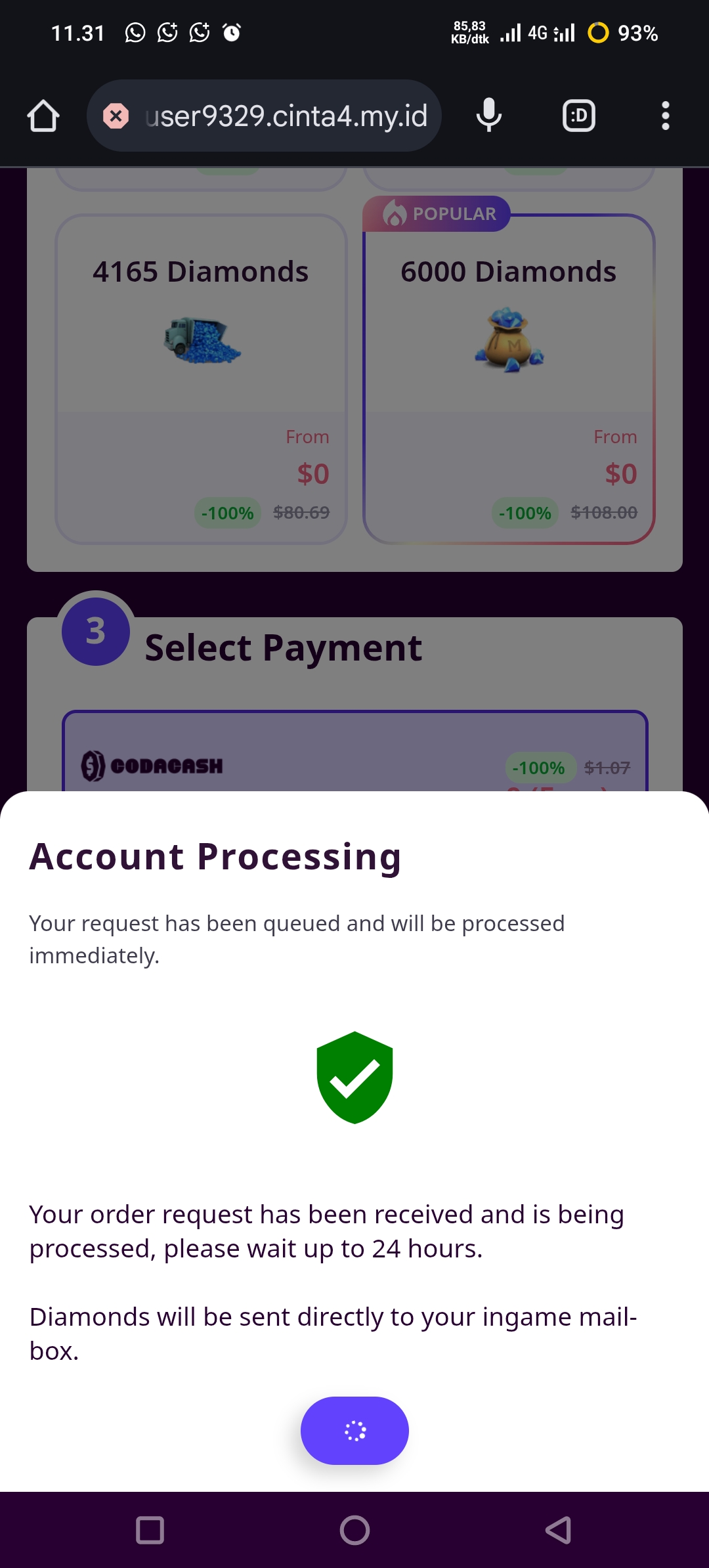Tap the green shield checkmark
This screenshot has height=1568, width=709.
pos(354,1078)
